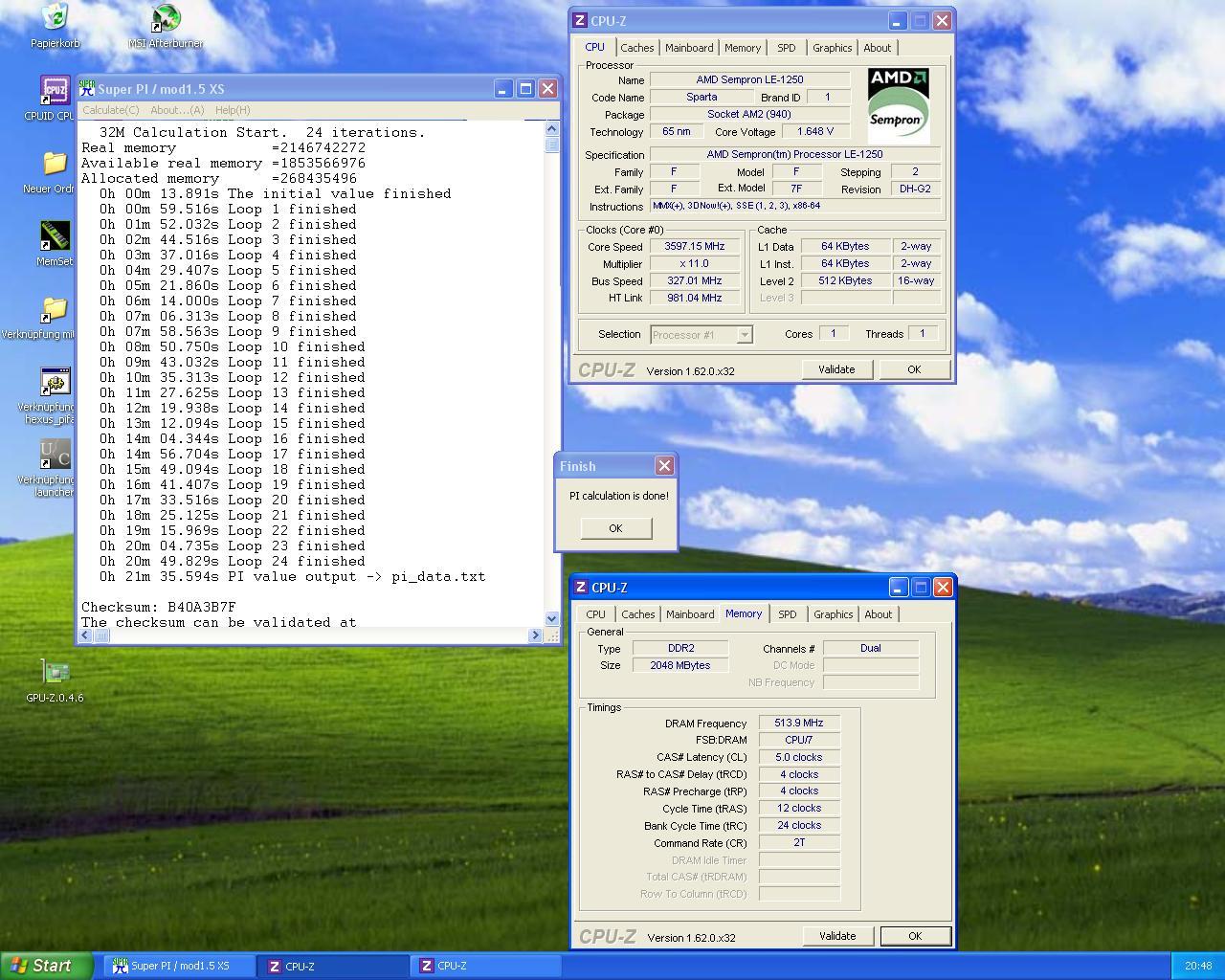Click Super PI horizontal scrollbar left arrow
The height and width of the screenshot is (980, 1225).
[86, 635]
